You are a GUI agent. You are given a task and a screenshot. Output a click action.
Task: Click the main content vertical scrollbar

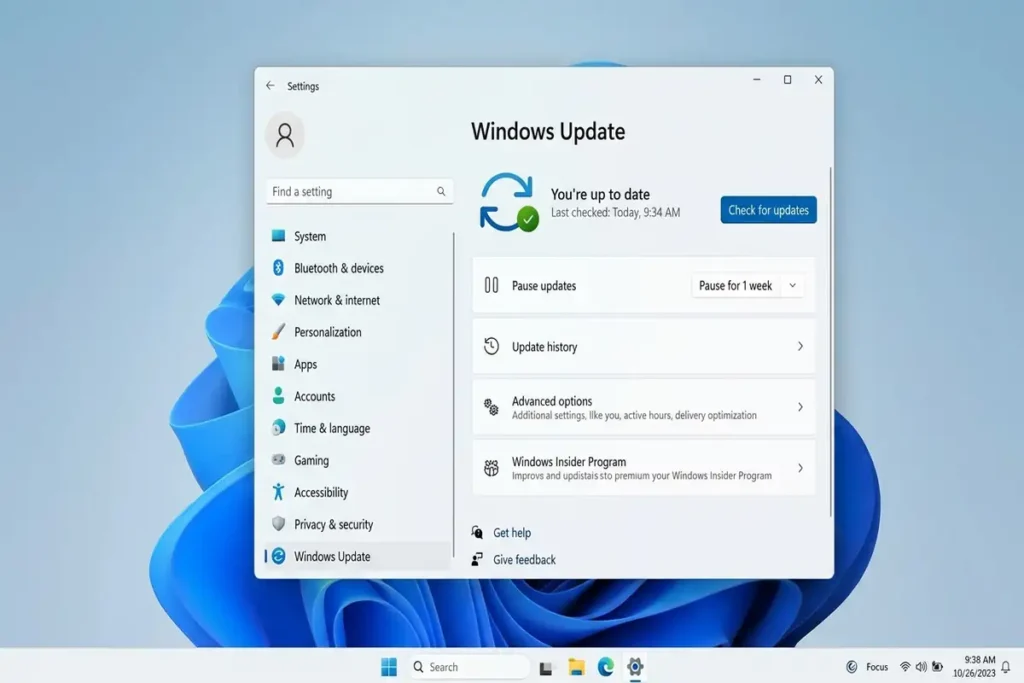(x=831, y=342)
